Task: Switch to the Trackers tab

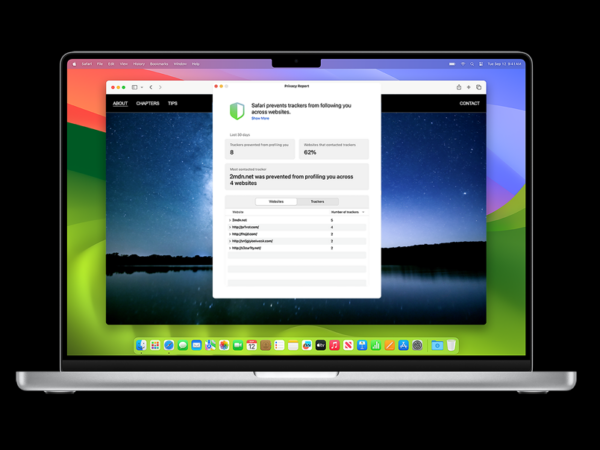Action: (317, 201)
